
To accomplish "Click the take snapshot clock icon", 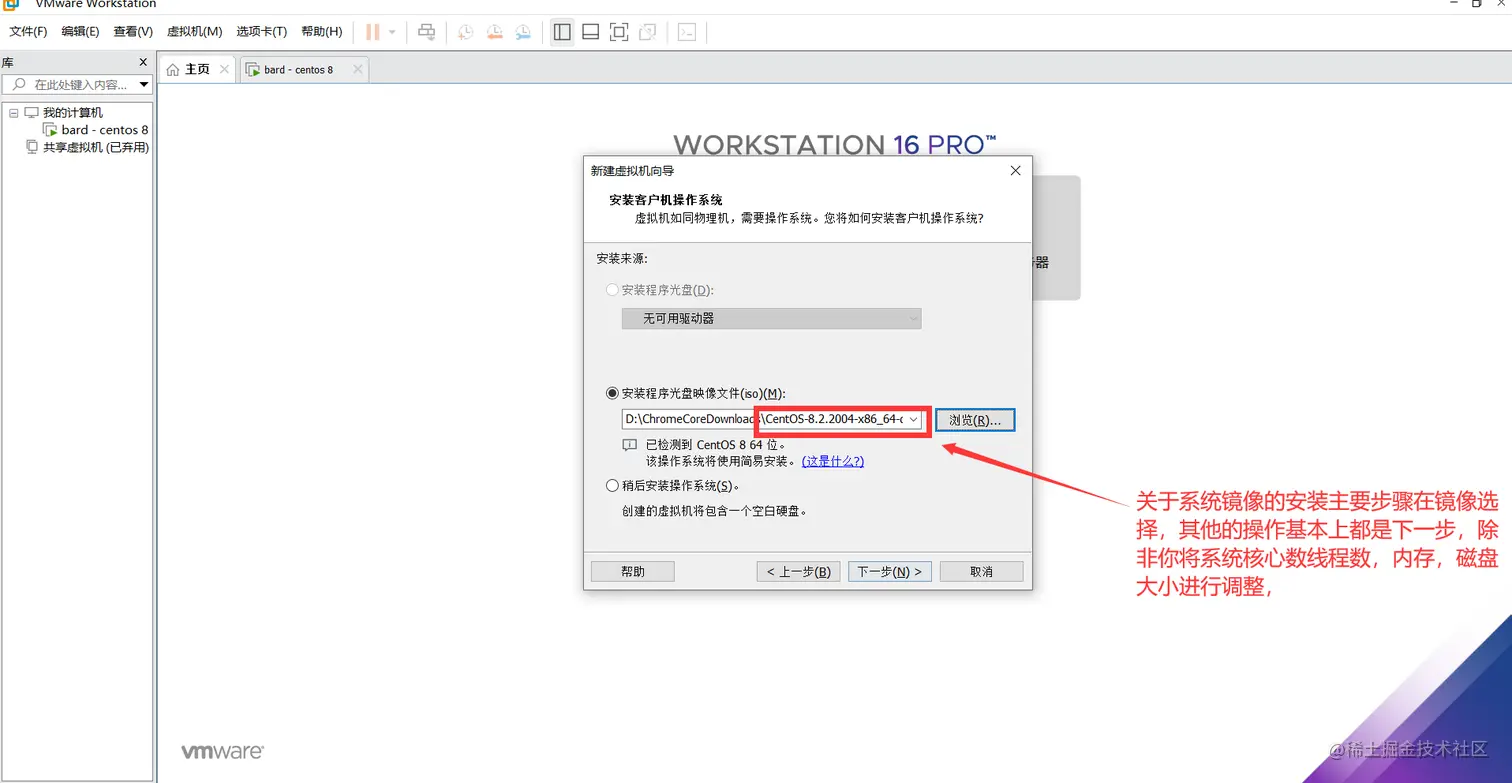I will pyautogui.click(x=465, y=32).
